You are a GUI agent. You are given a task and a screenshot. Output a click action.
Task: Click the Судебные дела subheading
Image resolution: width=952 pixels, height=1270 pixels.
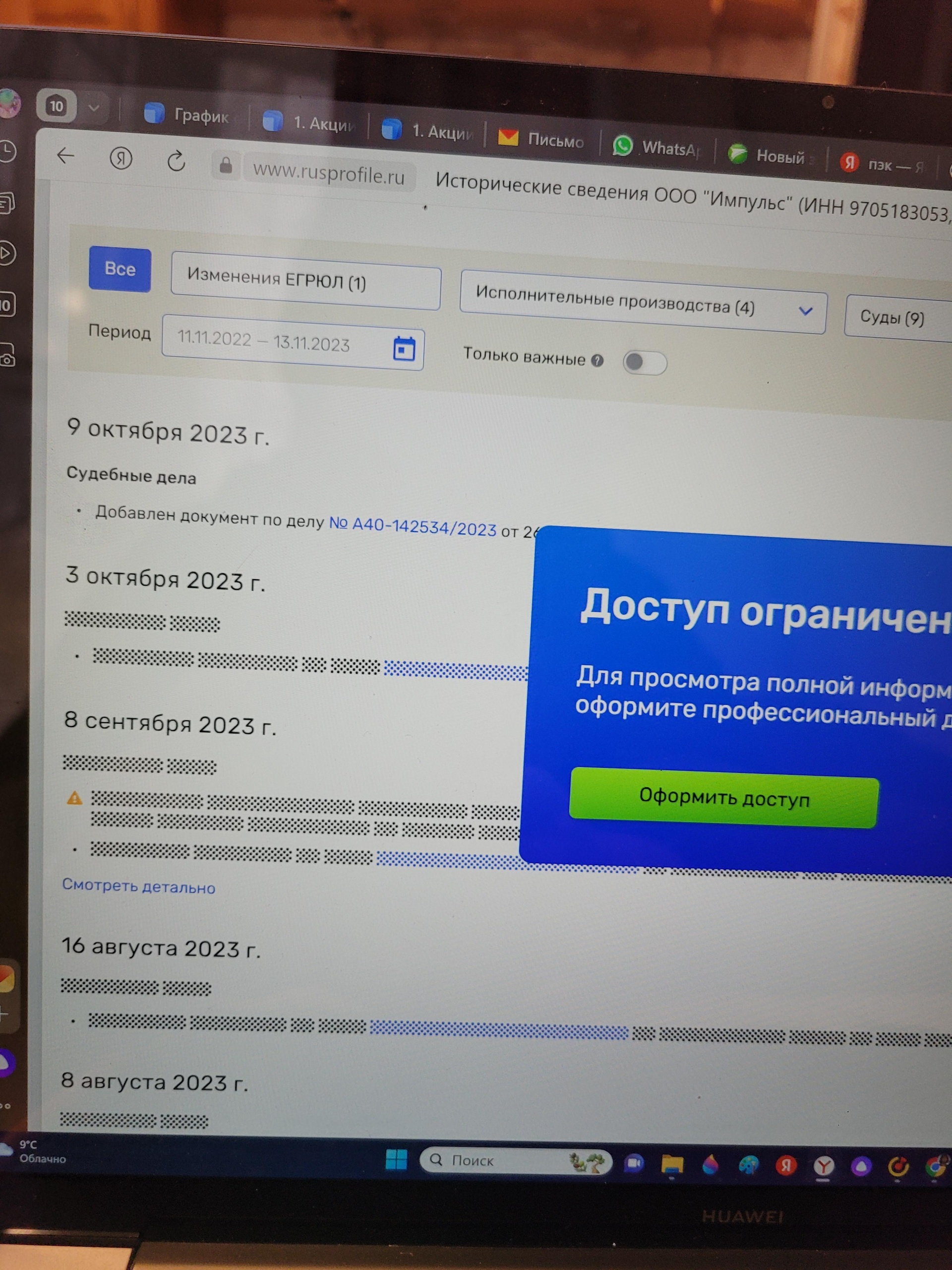point(131,475)
